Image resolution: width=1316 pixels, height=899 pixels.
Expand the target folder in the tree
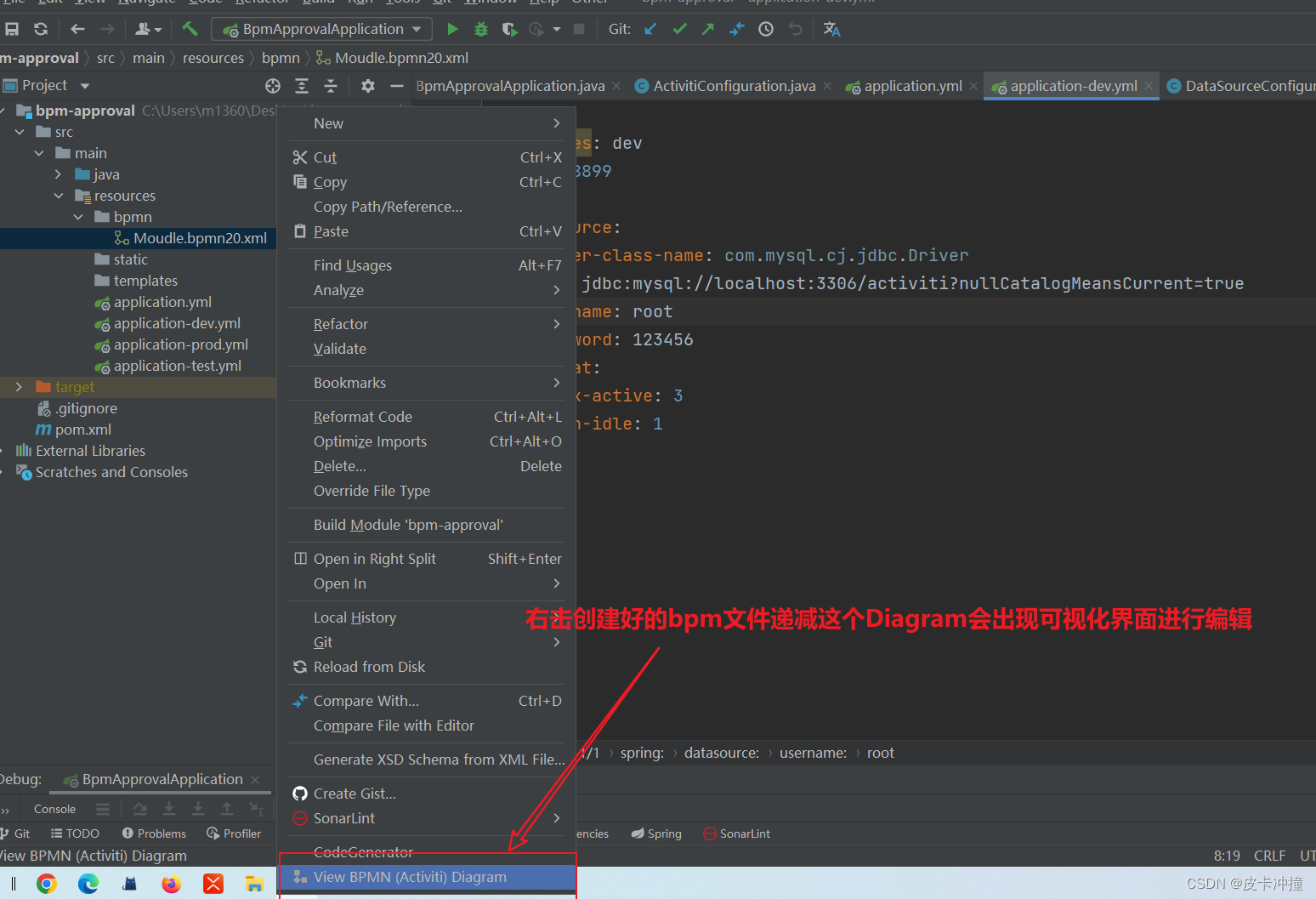tap(20, 387)
